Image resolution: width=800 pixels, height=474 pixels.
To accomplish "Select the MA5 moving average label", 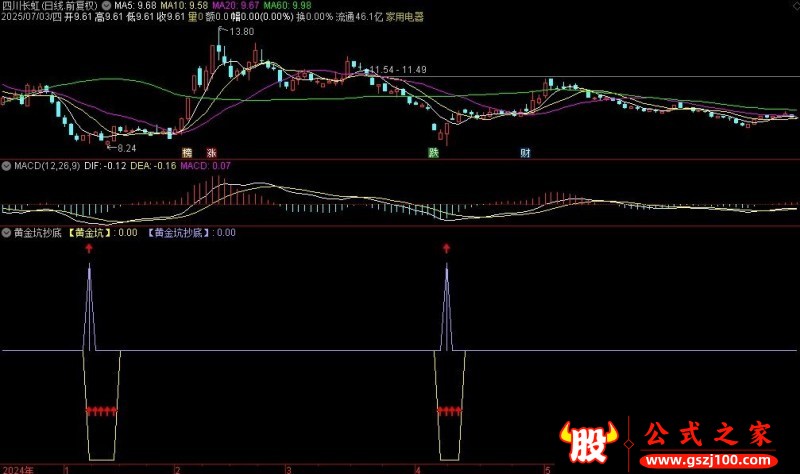I will tap(136, 6).
